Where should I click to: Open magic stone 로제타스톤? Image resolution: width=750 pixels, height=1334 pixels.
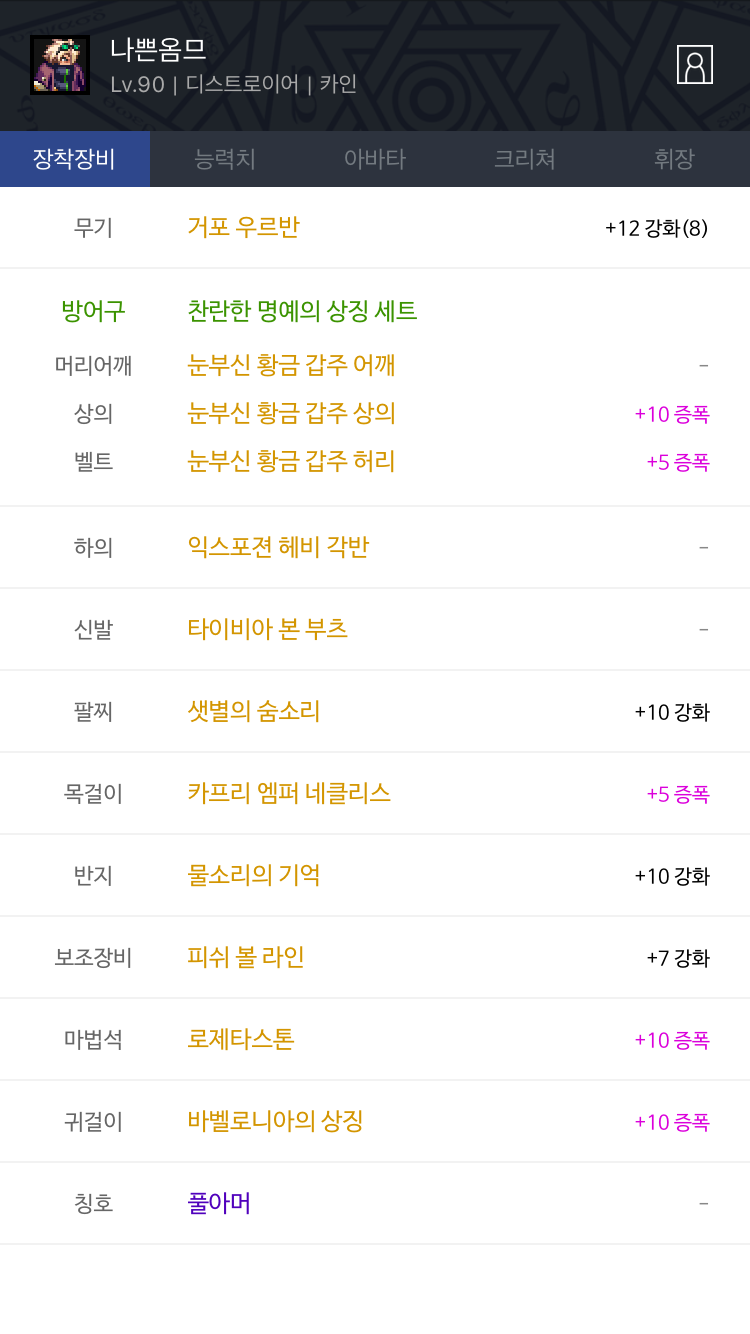click(x=241, y=1039)
